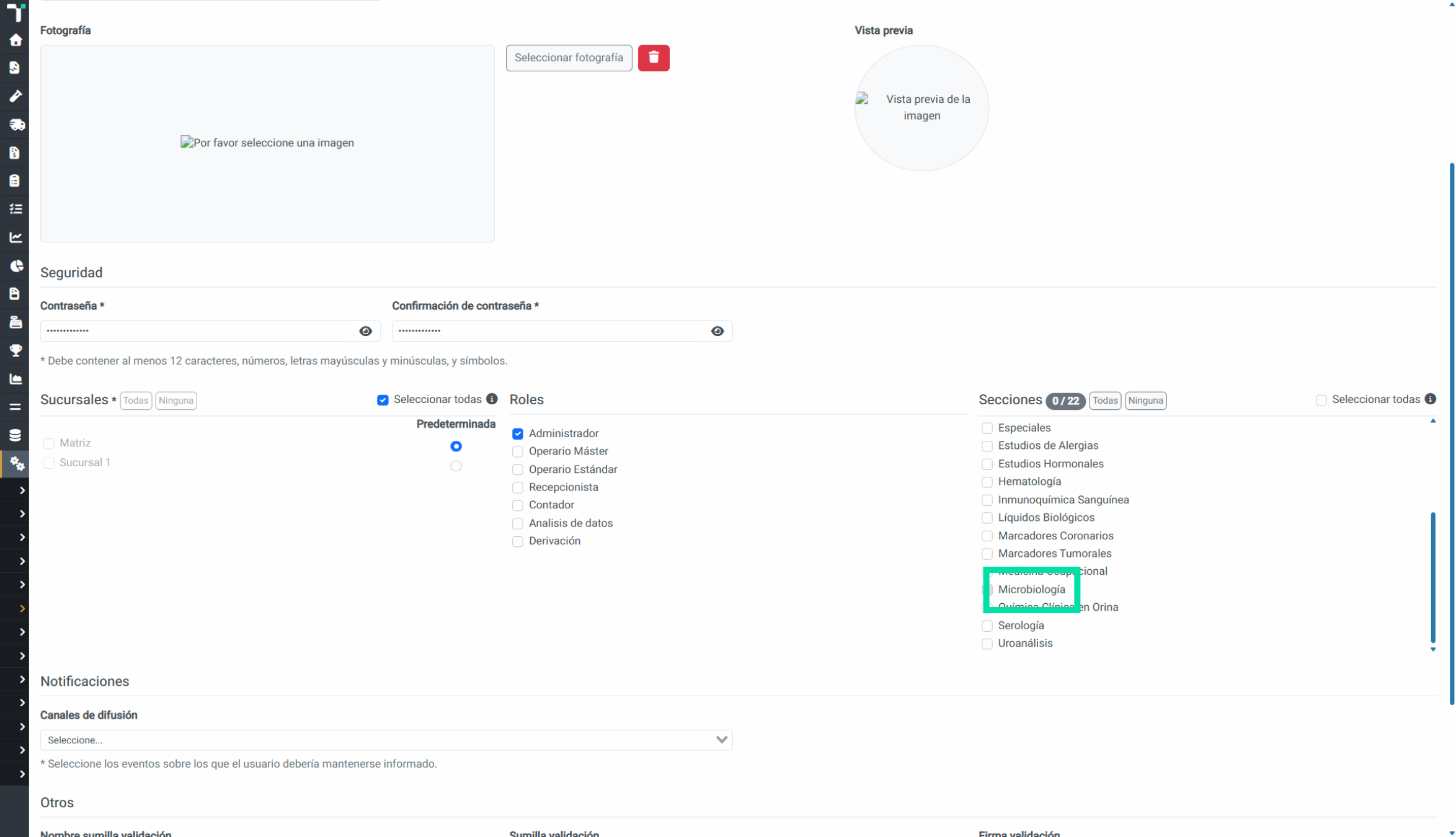Click Todas button next to Sucursales

(x=136, y=401)
